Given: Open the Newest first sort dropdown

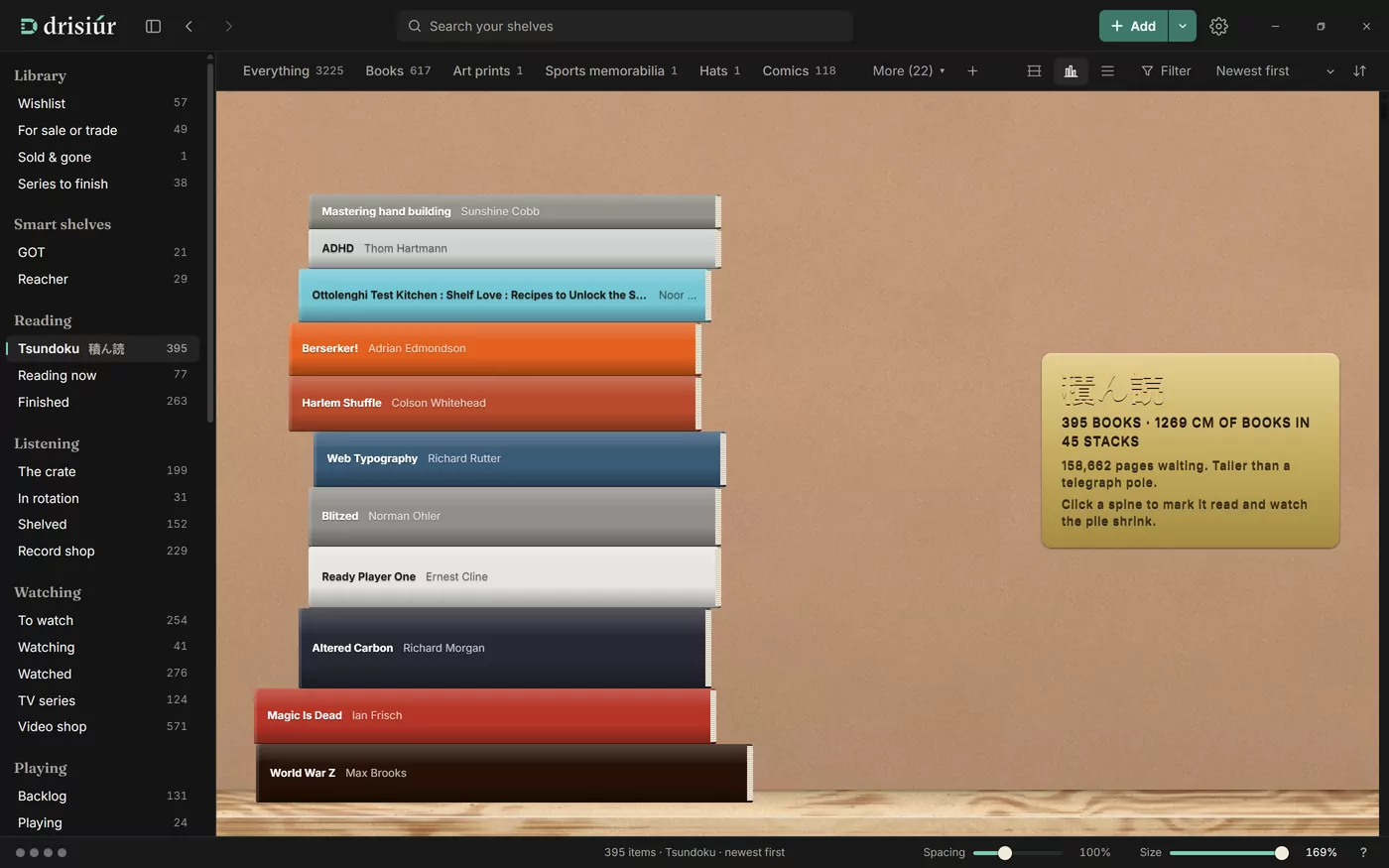Looking at the screenshot, I should tap(1274, 71).
